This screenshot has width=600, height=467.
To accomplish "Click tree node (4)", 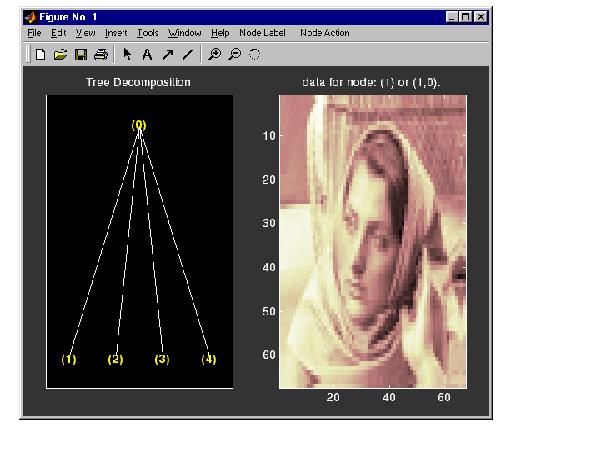I will pos(208,359).
